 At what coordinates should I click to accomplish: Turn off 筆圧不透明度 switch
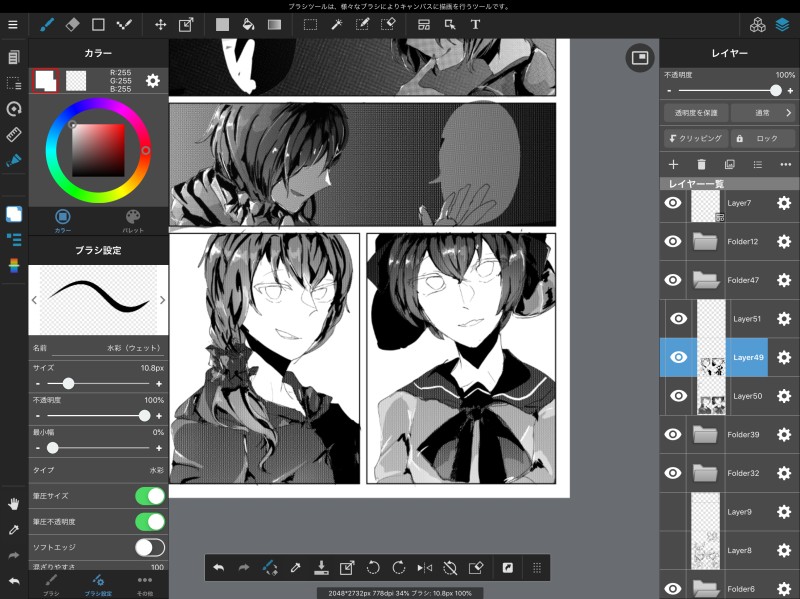click(x=150, y=521)
